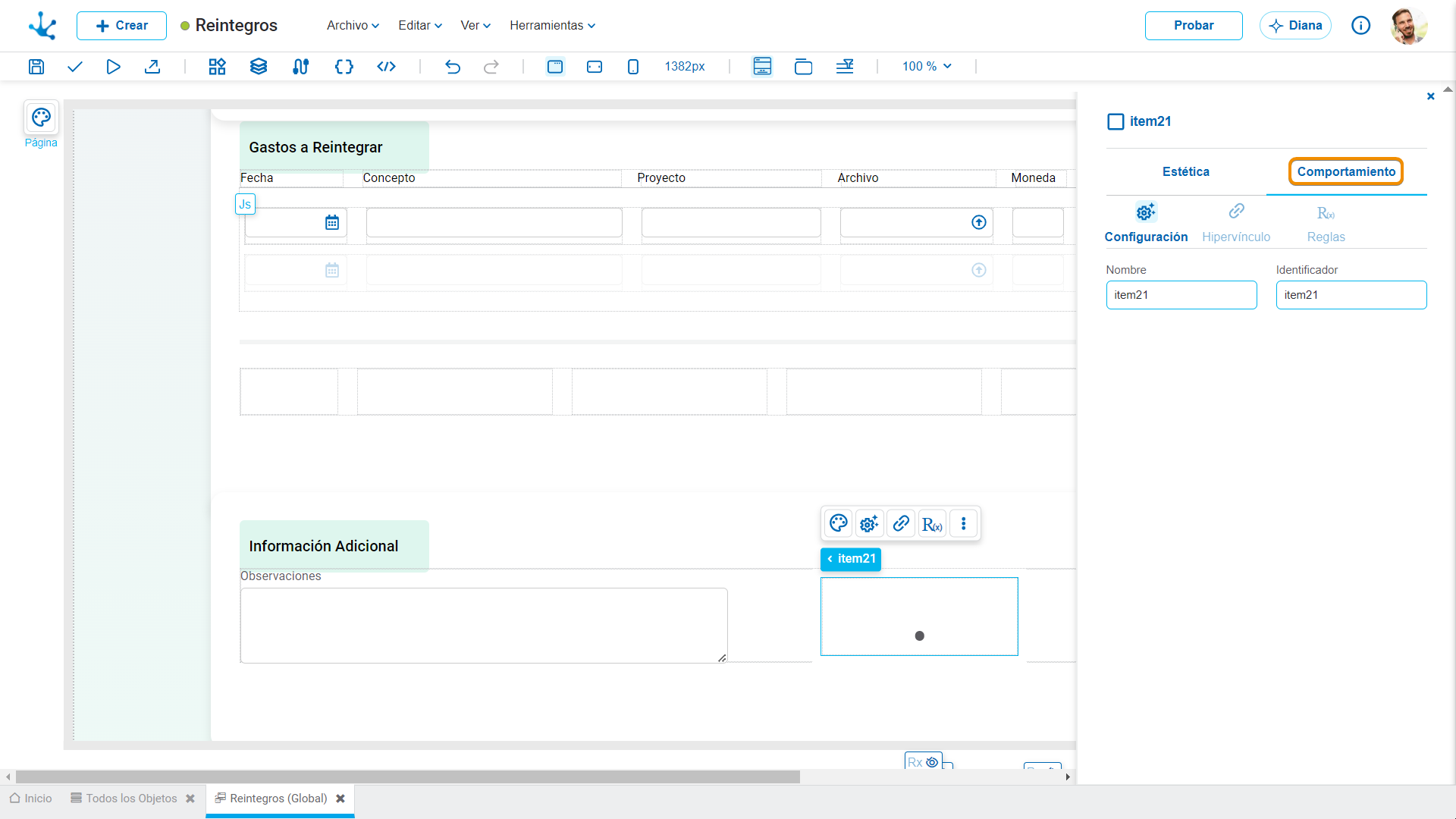1456x819 pixels.
Task: Select the Reglas section
Action: pos(1326,223)
